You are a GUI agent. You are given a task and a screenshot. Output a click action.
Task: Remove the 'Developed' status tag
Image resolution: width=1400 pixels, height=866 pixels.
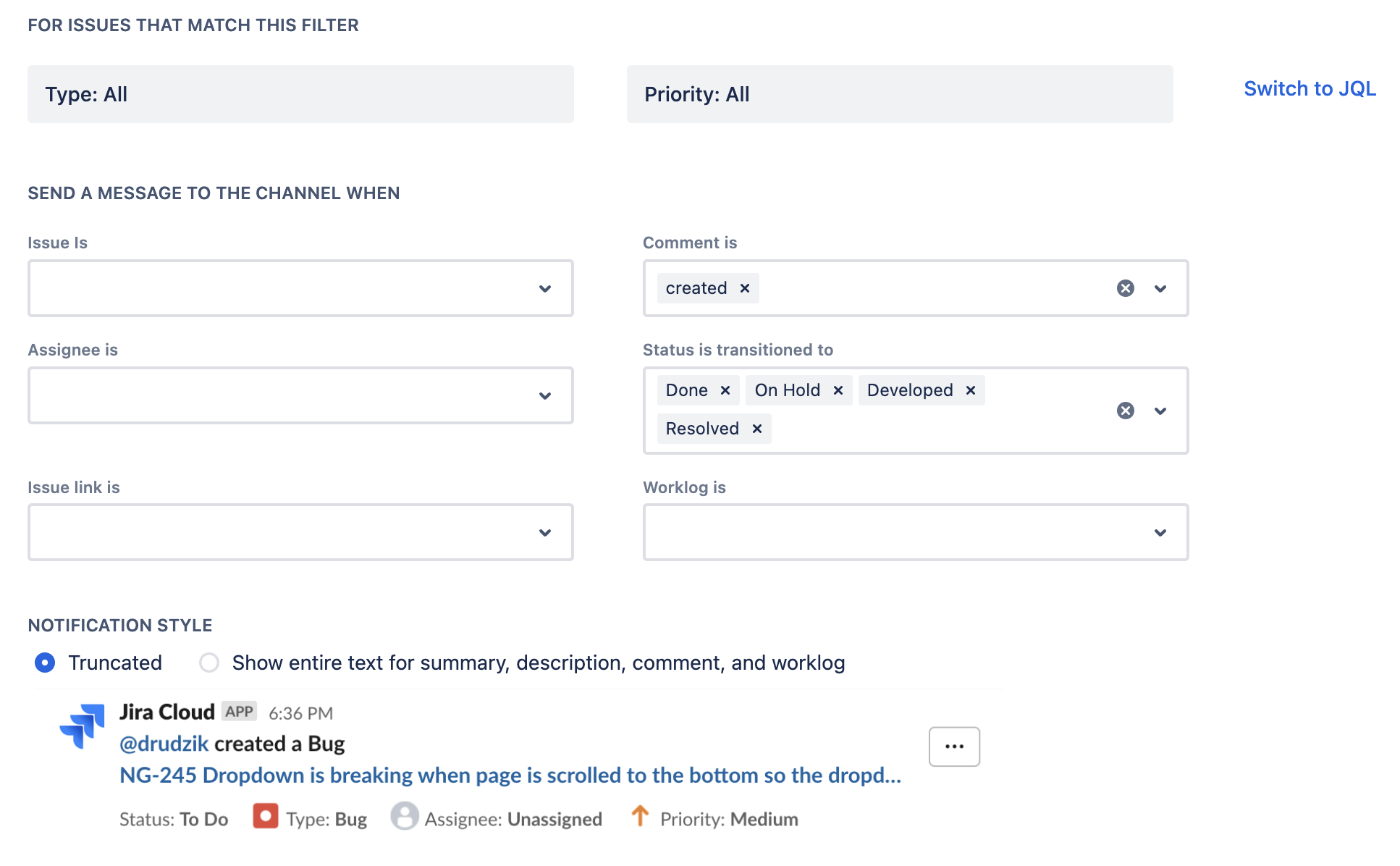970,390
